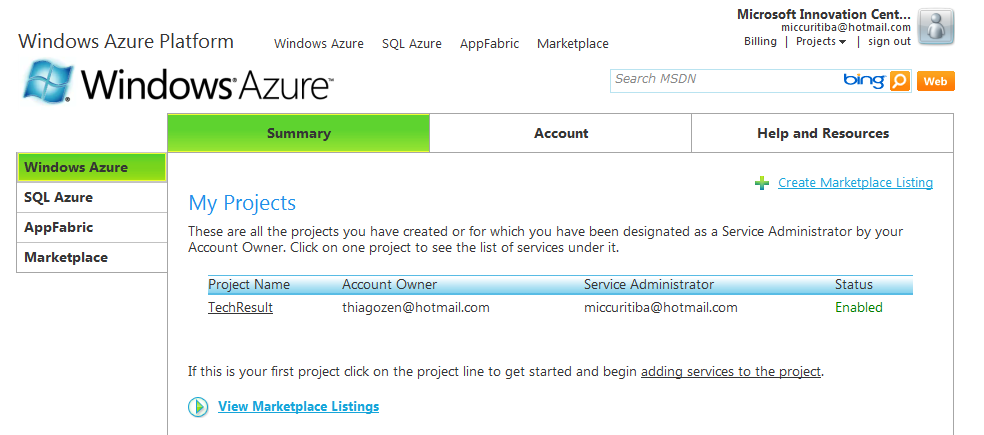The height and width of the screenshot is (435, 984).
Task: Click the Status column header
Action: coord(853,284)
